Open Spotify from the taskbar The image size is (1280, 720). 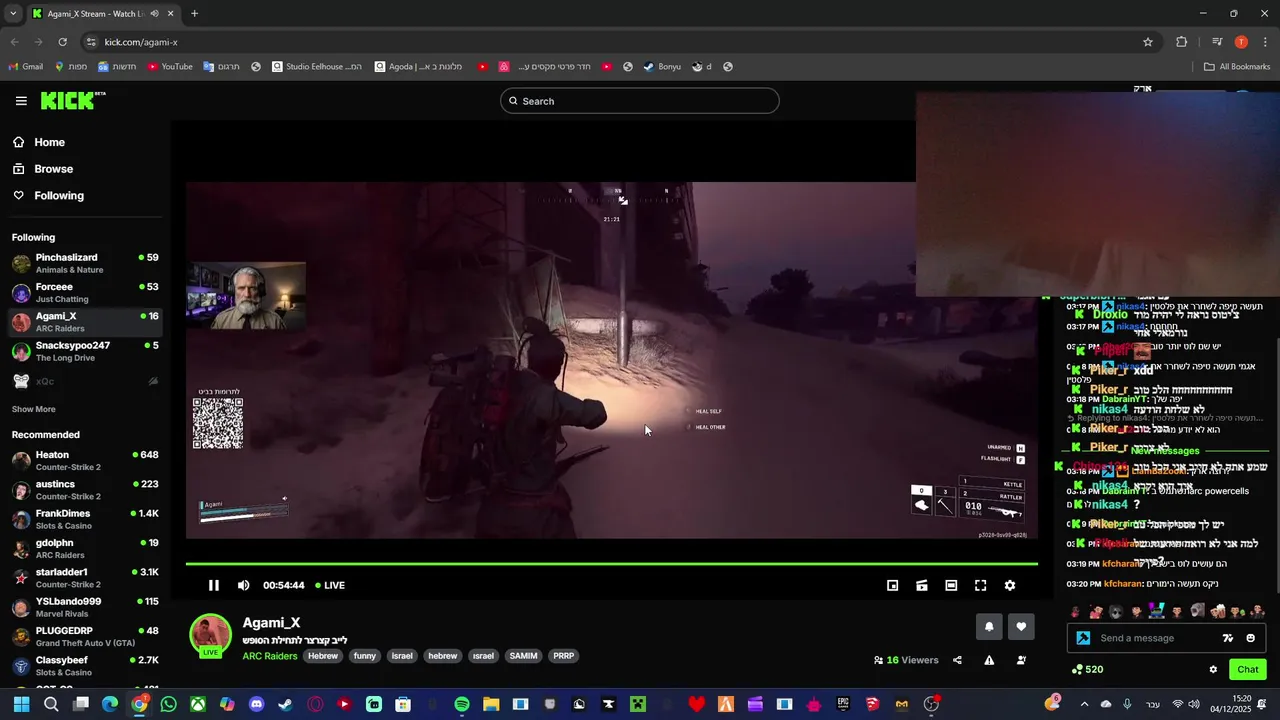click(x=462, y=705)
